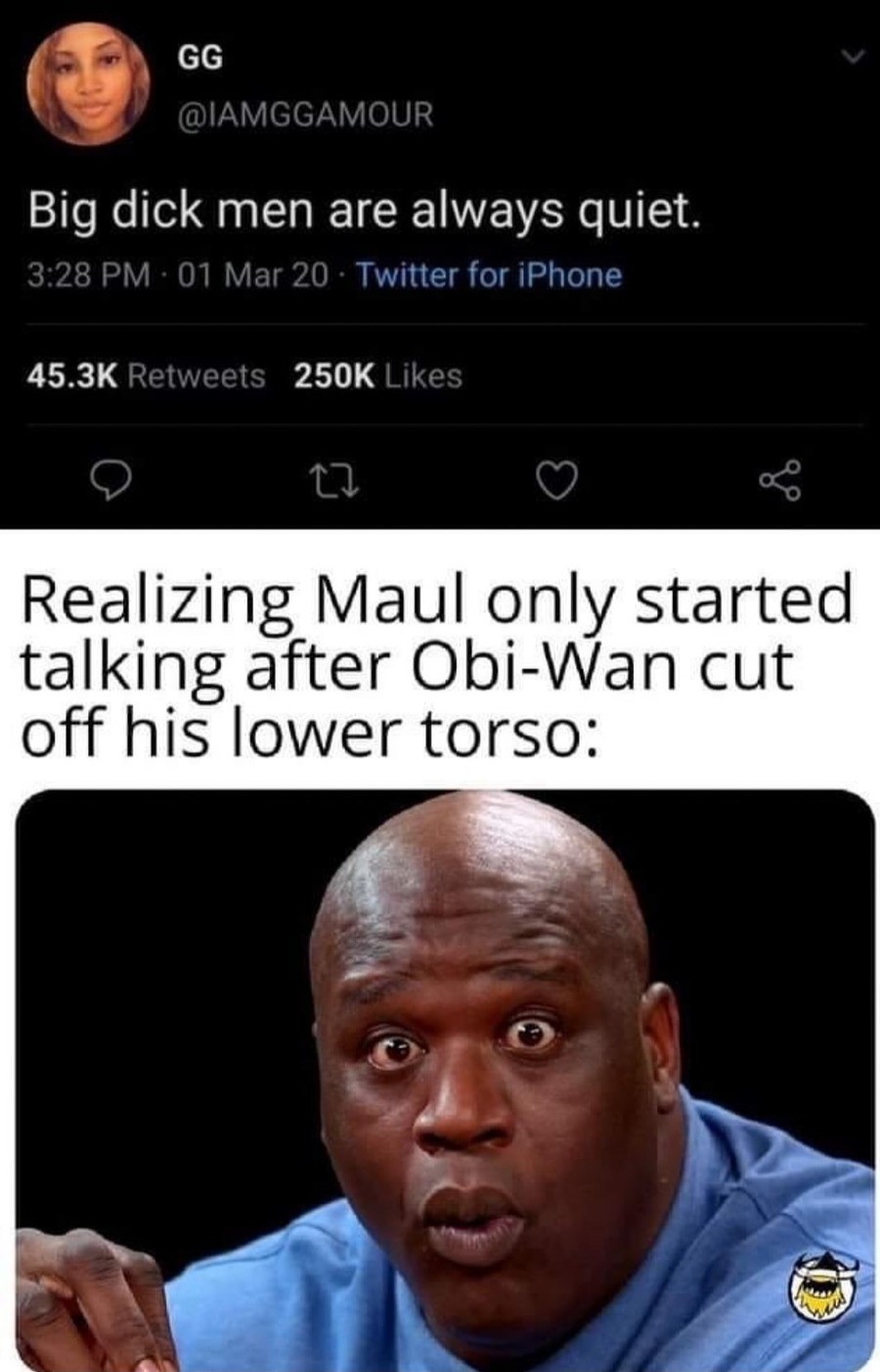Image resolution: width=880 pixels, height=1372 pixels.
Task: View the 45.3K Retweets list
Action: (x=146, y=376)
